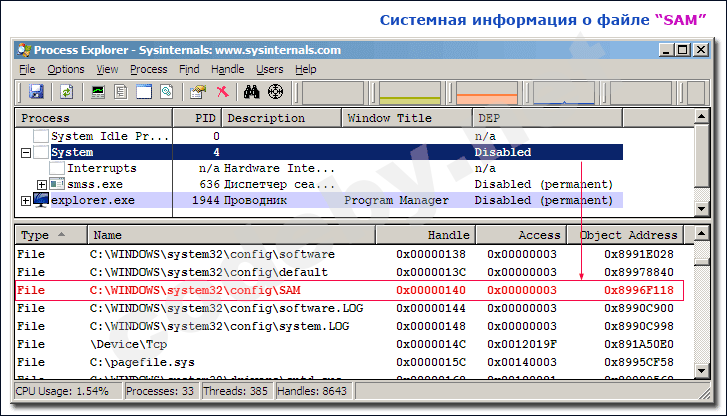Sort by the DEP column header

pos(548,118)
